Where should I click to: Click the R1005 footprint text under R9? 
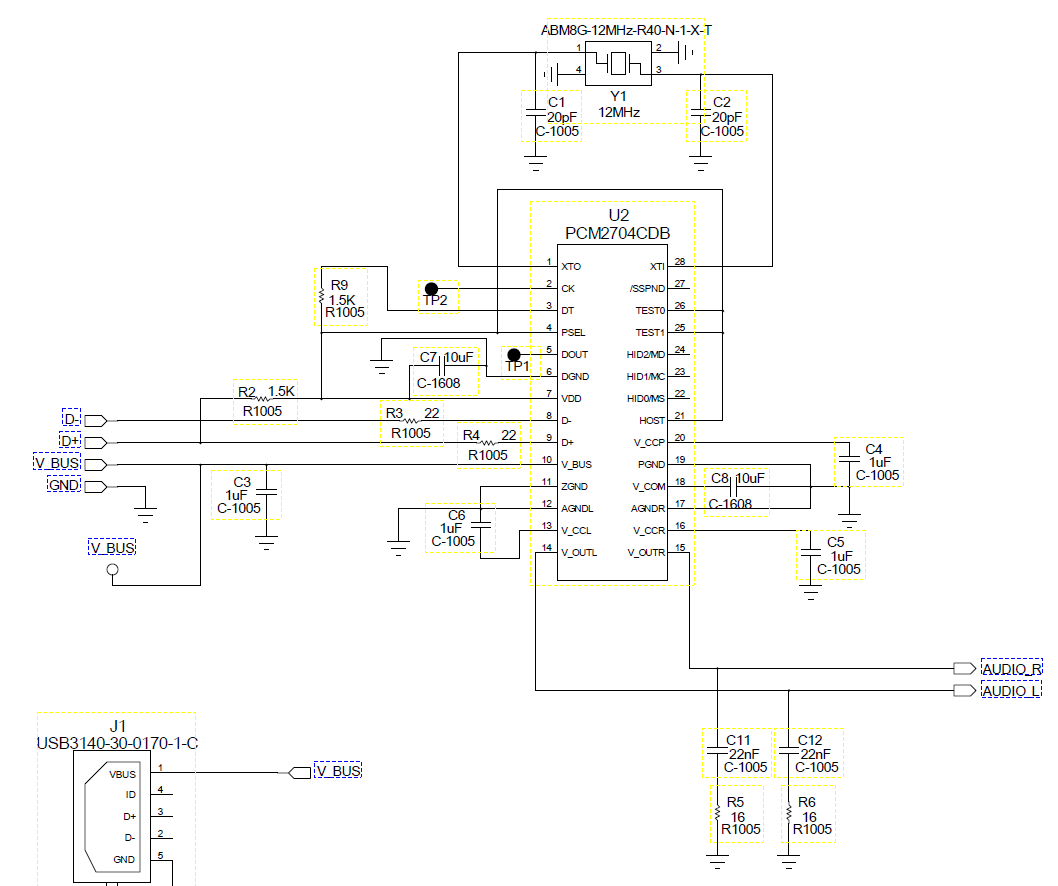click(345, 312)
